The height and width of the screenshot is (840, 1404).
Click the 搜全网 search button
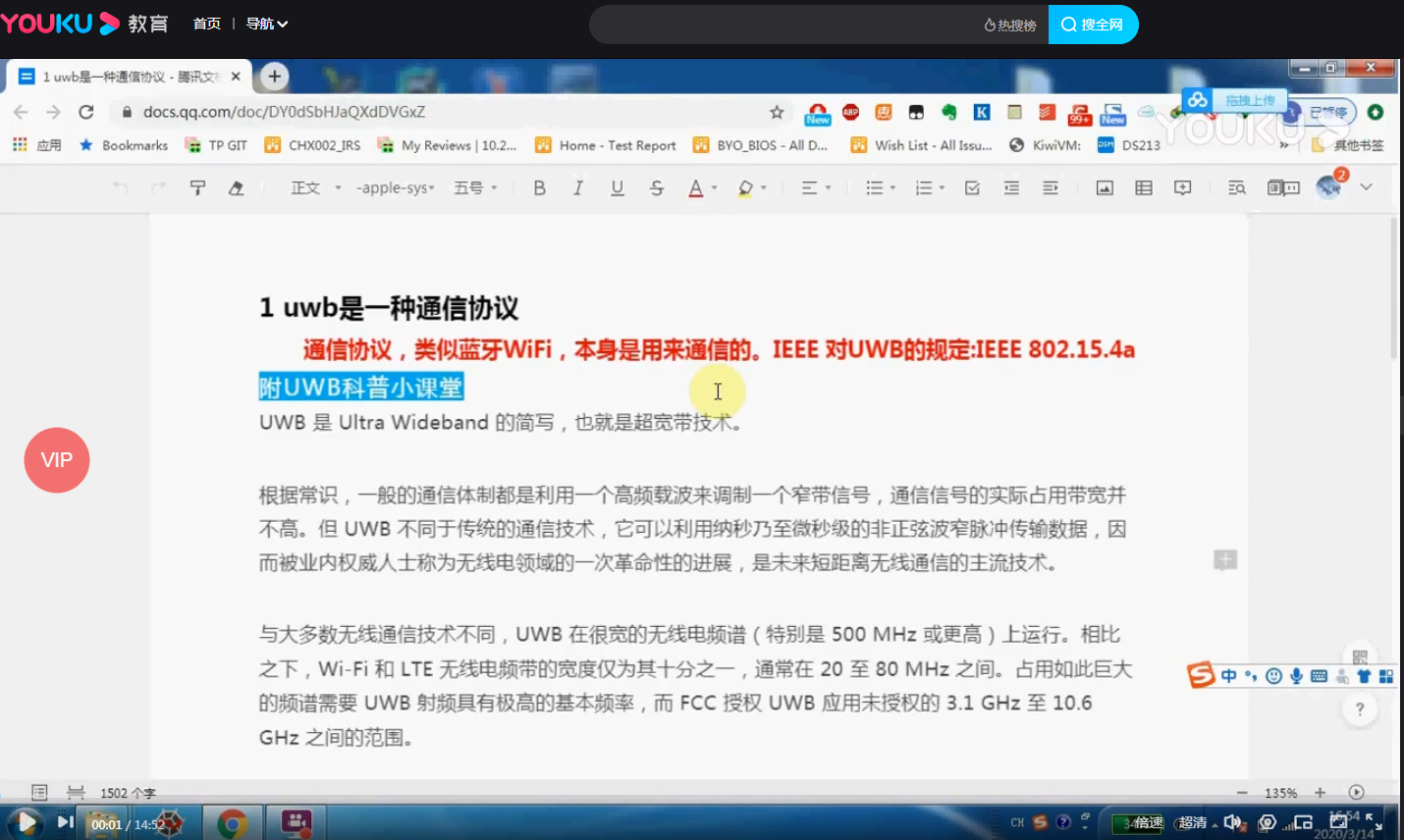(1093, 25)
